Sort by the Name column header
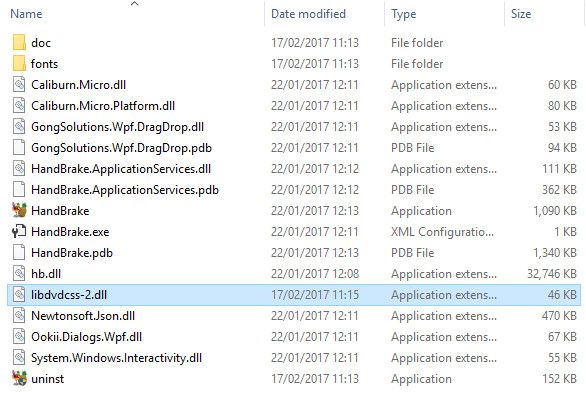The image size is (586, 395). 26,14
